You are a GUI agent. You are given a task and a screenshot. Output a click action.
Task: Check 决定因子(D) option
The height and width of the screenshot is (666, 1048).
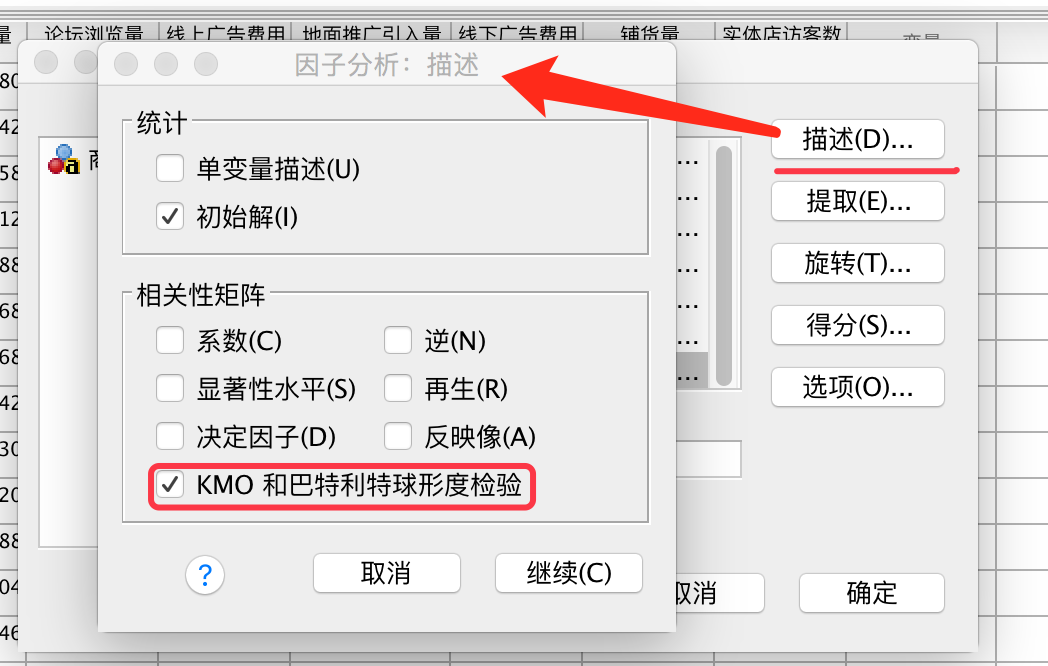pos(170,437)
